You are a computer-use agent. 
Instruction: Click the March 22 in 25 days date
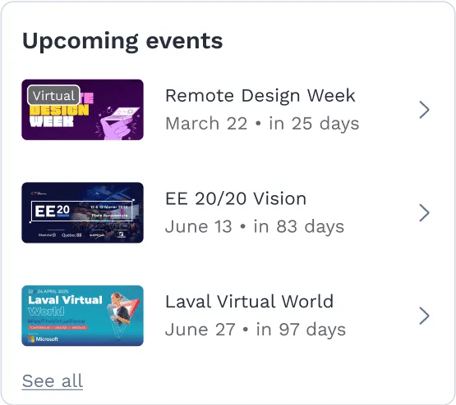tap(262, 124)
